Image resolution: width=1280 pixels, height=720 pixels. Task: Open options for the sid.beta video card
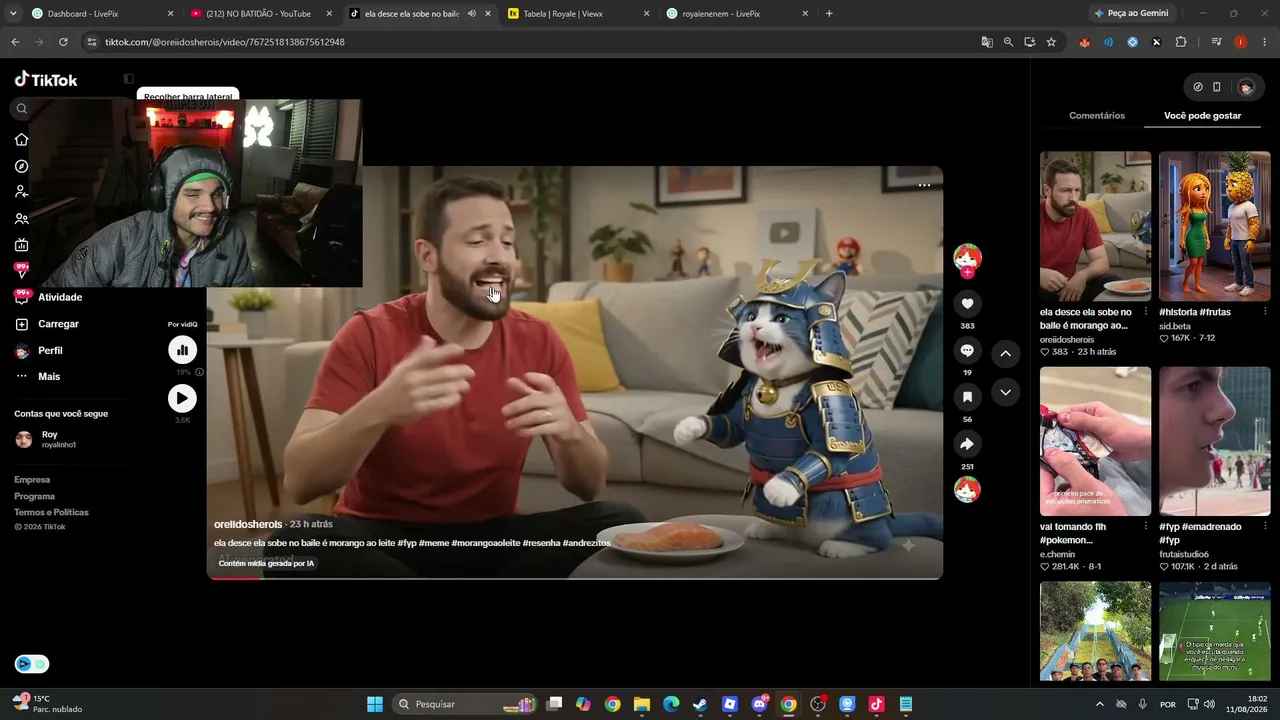pos(1265,312)
